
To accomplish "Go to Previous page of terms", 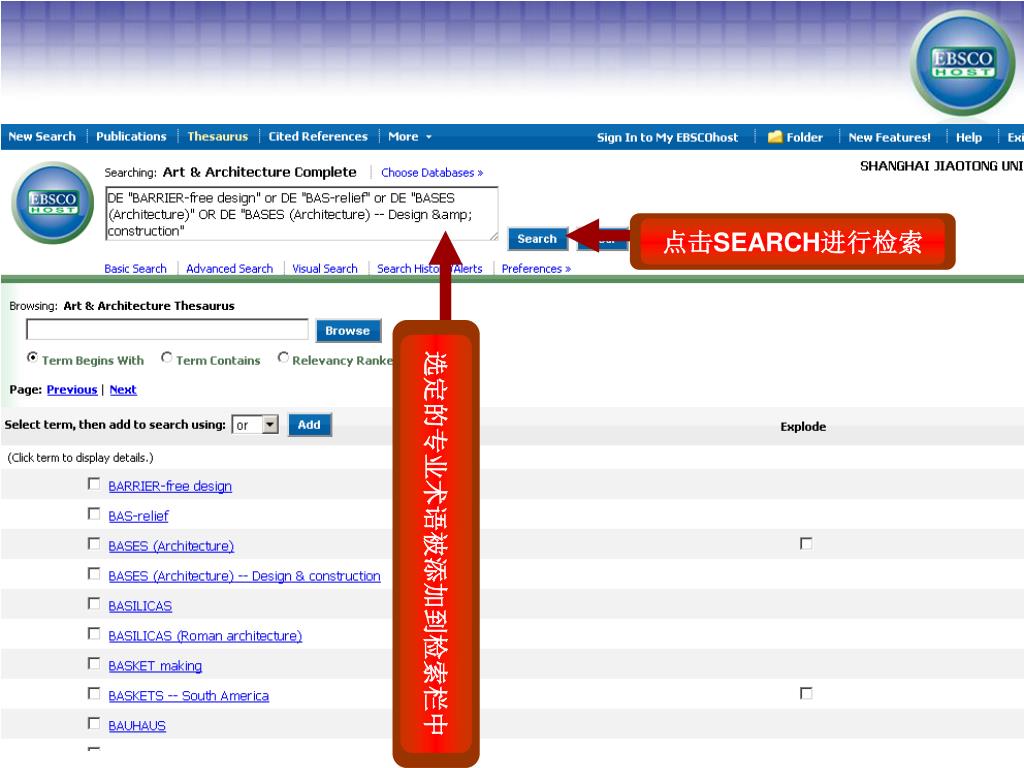I will point(72,390).
